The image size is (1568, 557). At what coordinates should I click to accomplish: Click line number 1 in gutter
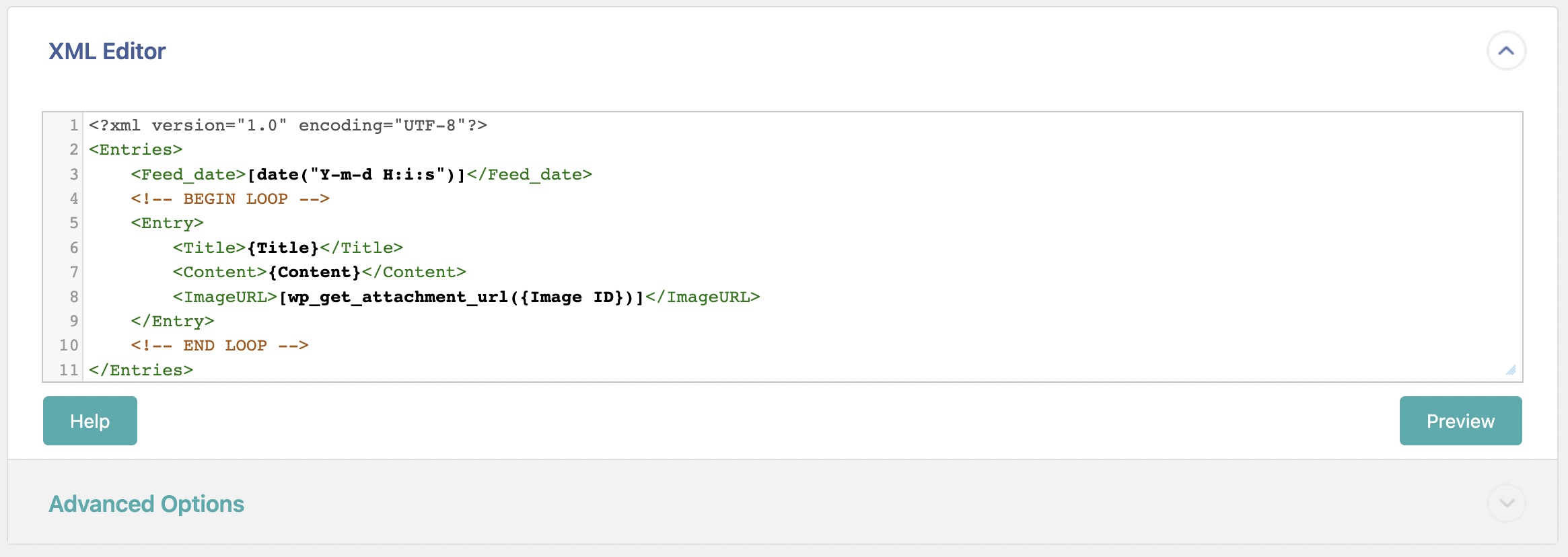(x=73, y=126)
